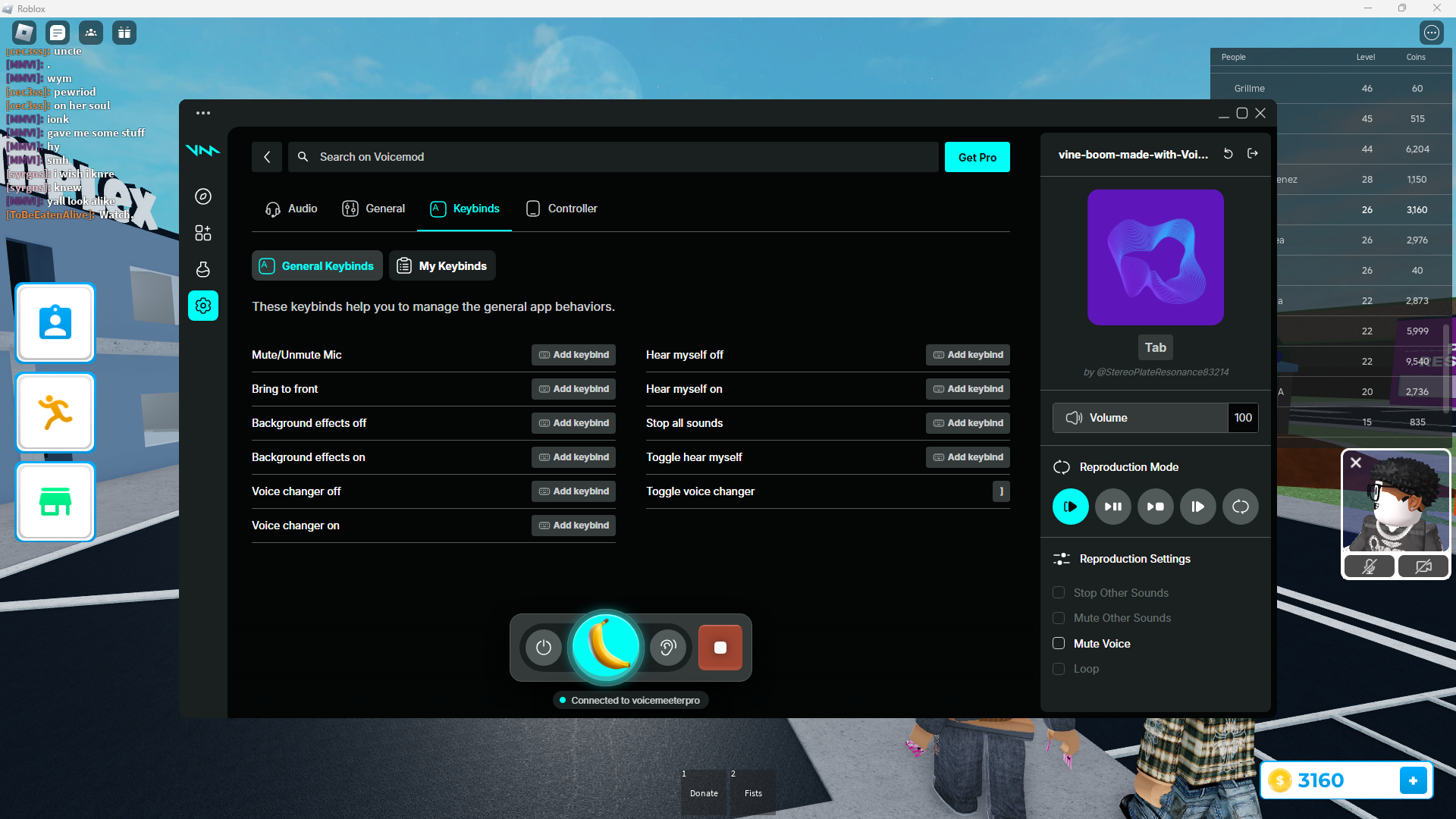Add keybind for Toggle hear myself
1456x819 pixels.
click(x=968, y=457)
